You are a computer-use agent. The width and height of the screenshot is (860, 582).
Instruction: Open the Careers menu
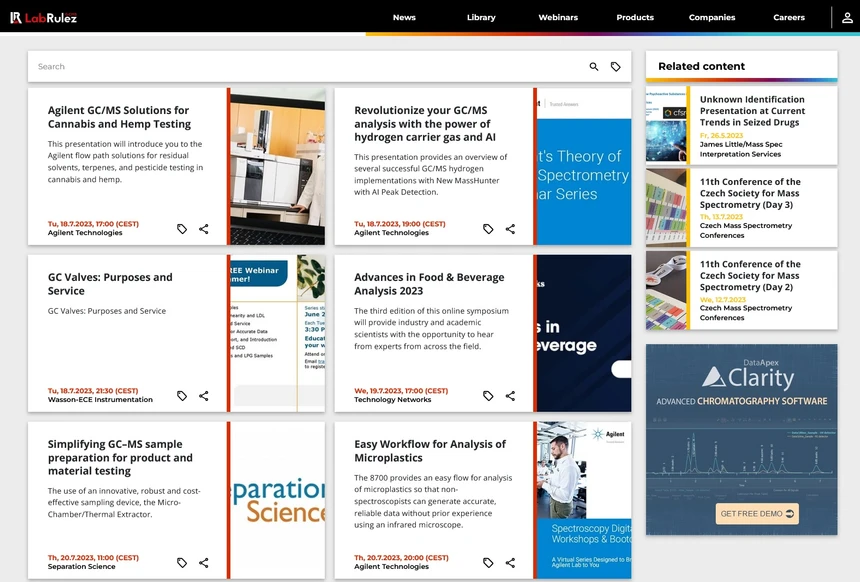[x=789, y=18]
